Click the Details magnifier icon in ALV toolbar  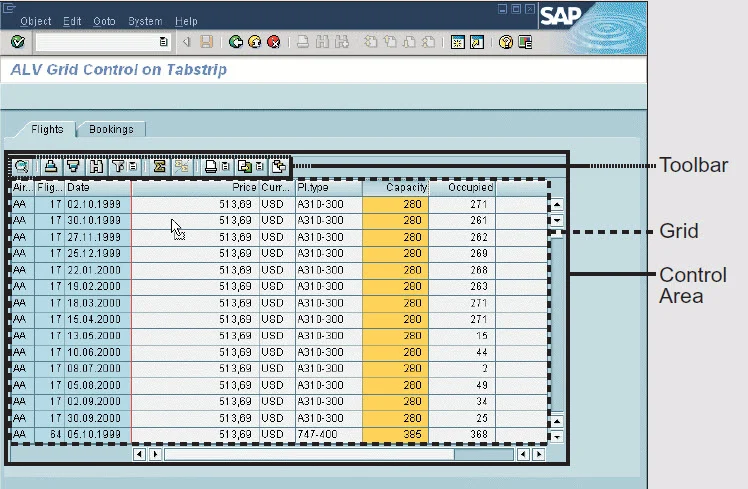click(x=21, y=166)
